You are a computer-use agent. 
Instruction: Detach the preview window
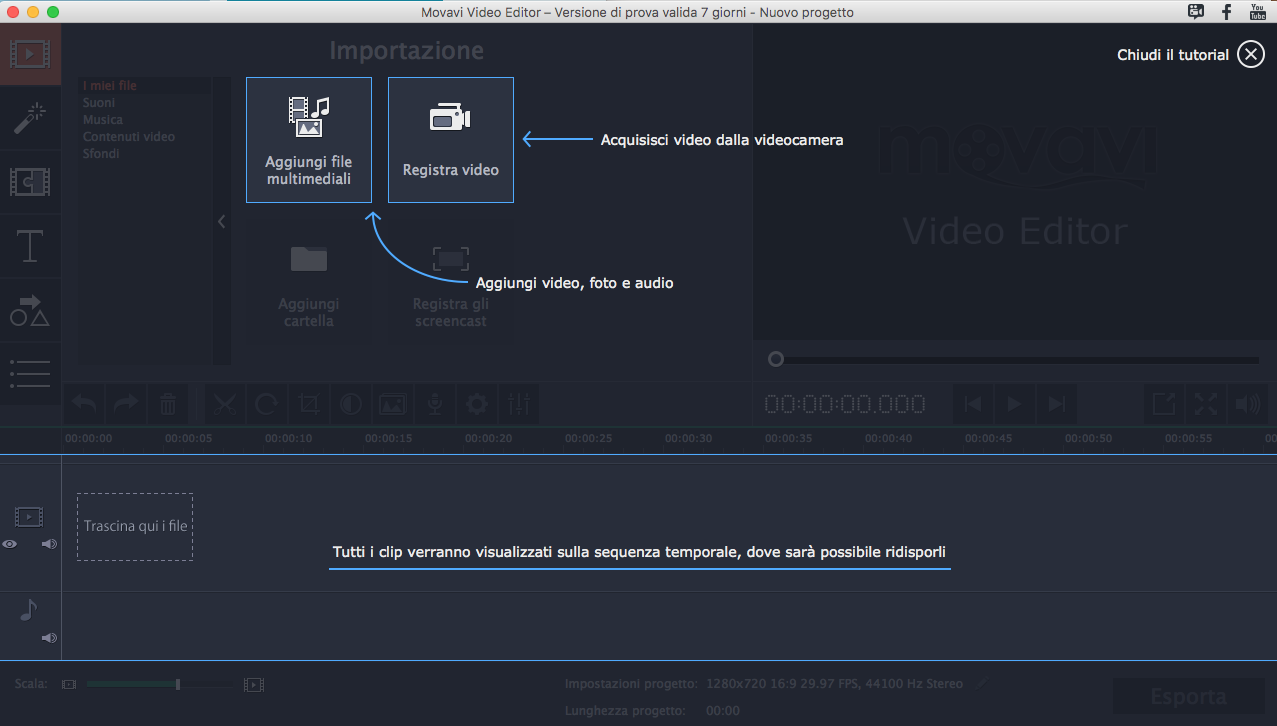point(1164,404)
